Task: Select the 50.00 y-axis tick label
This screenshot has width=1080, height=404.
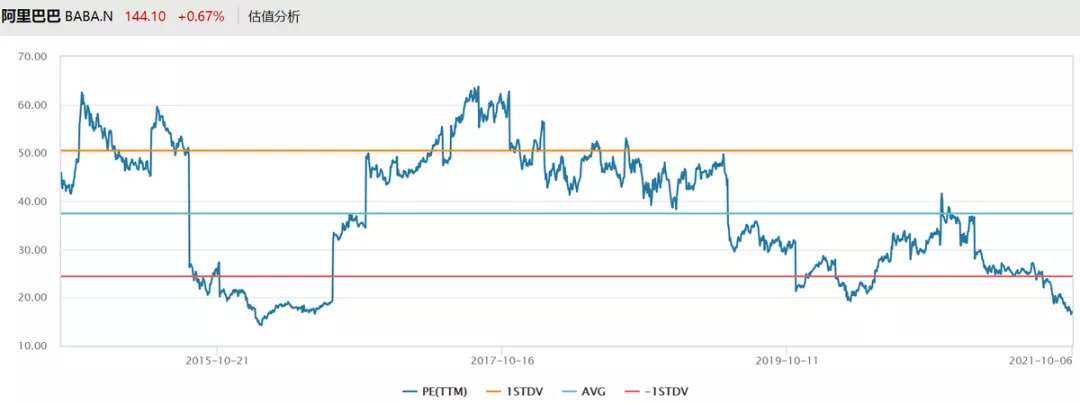Action: pos(34,153)
